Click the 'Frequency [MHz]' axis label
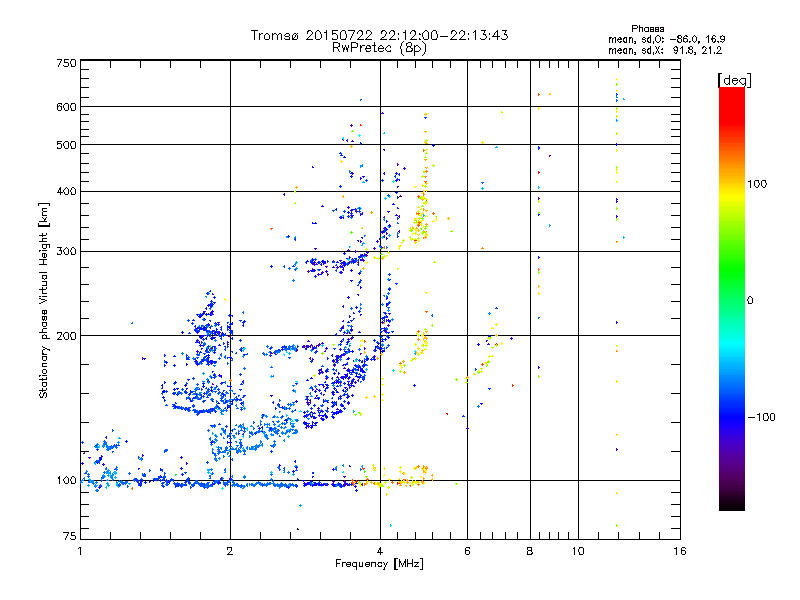 (379, 564)
